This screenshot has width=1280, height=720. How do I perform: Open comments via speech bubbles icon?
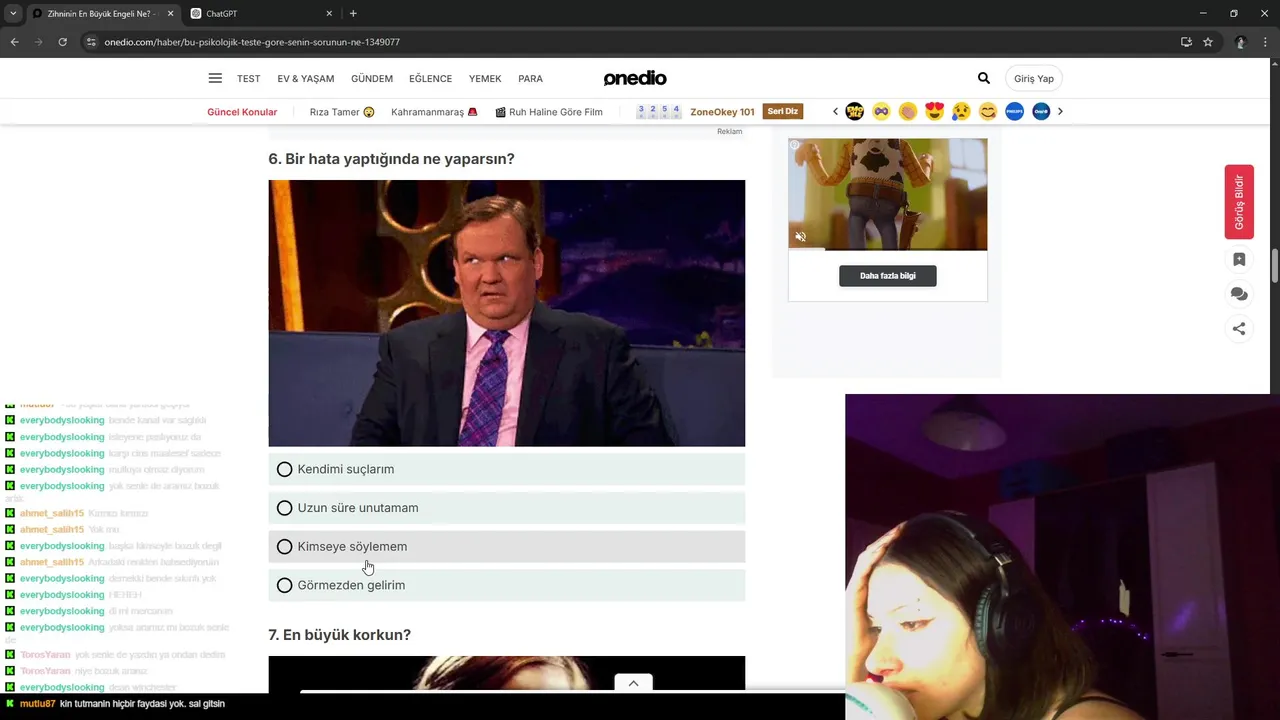click(x=1239, y=294)
